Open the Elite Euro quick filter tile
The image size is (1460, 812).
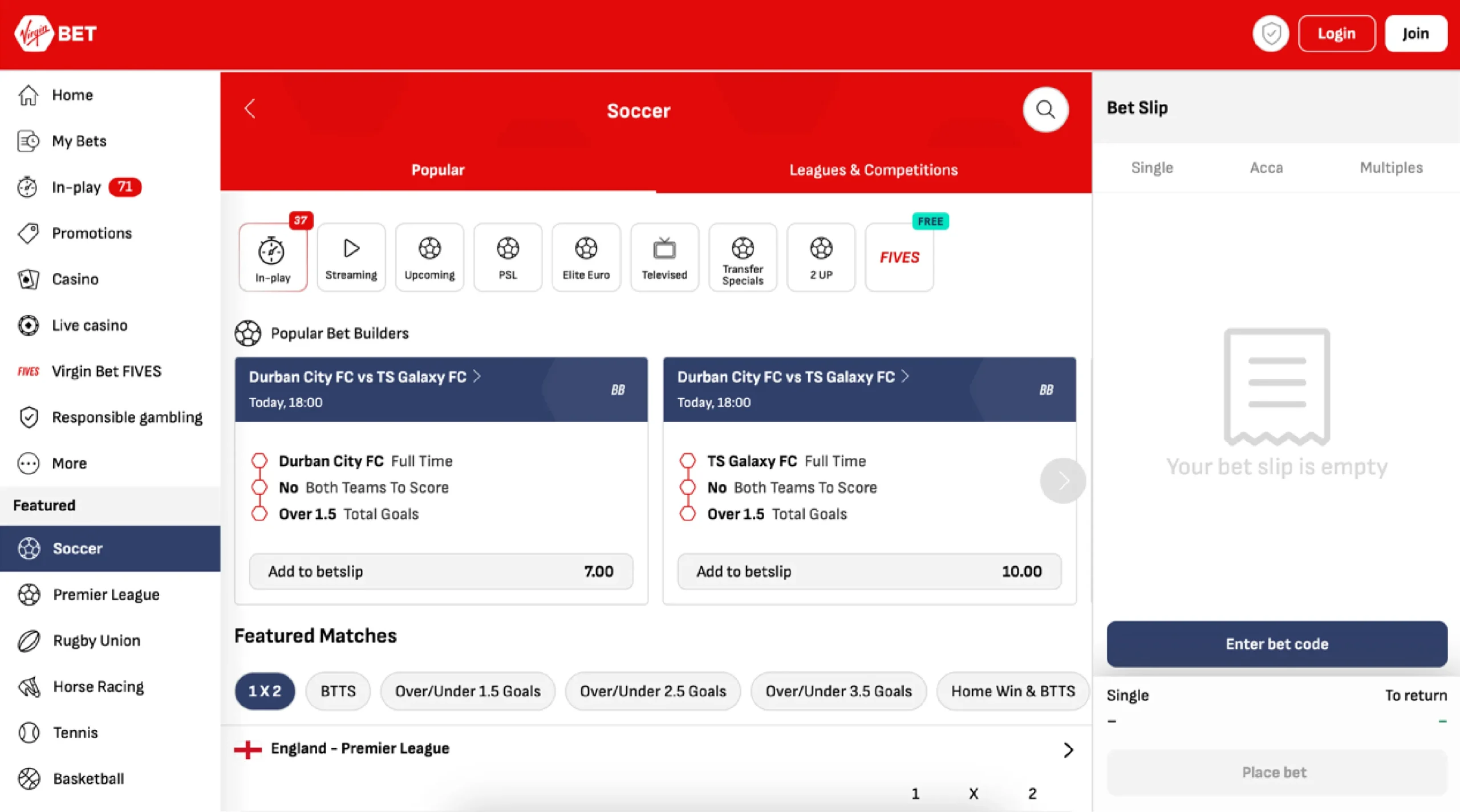(x=586, y=258)
